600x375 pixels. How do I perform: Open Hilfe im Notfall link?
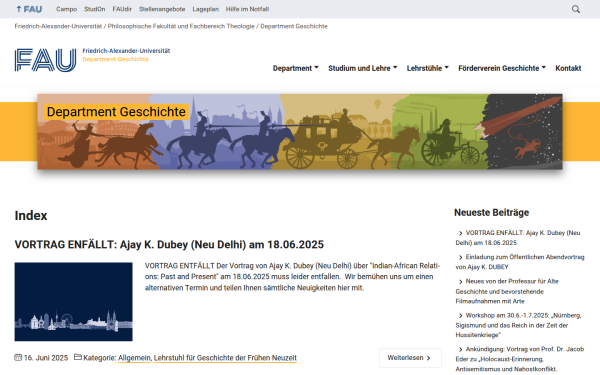click(247, 9)
